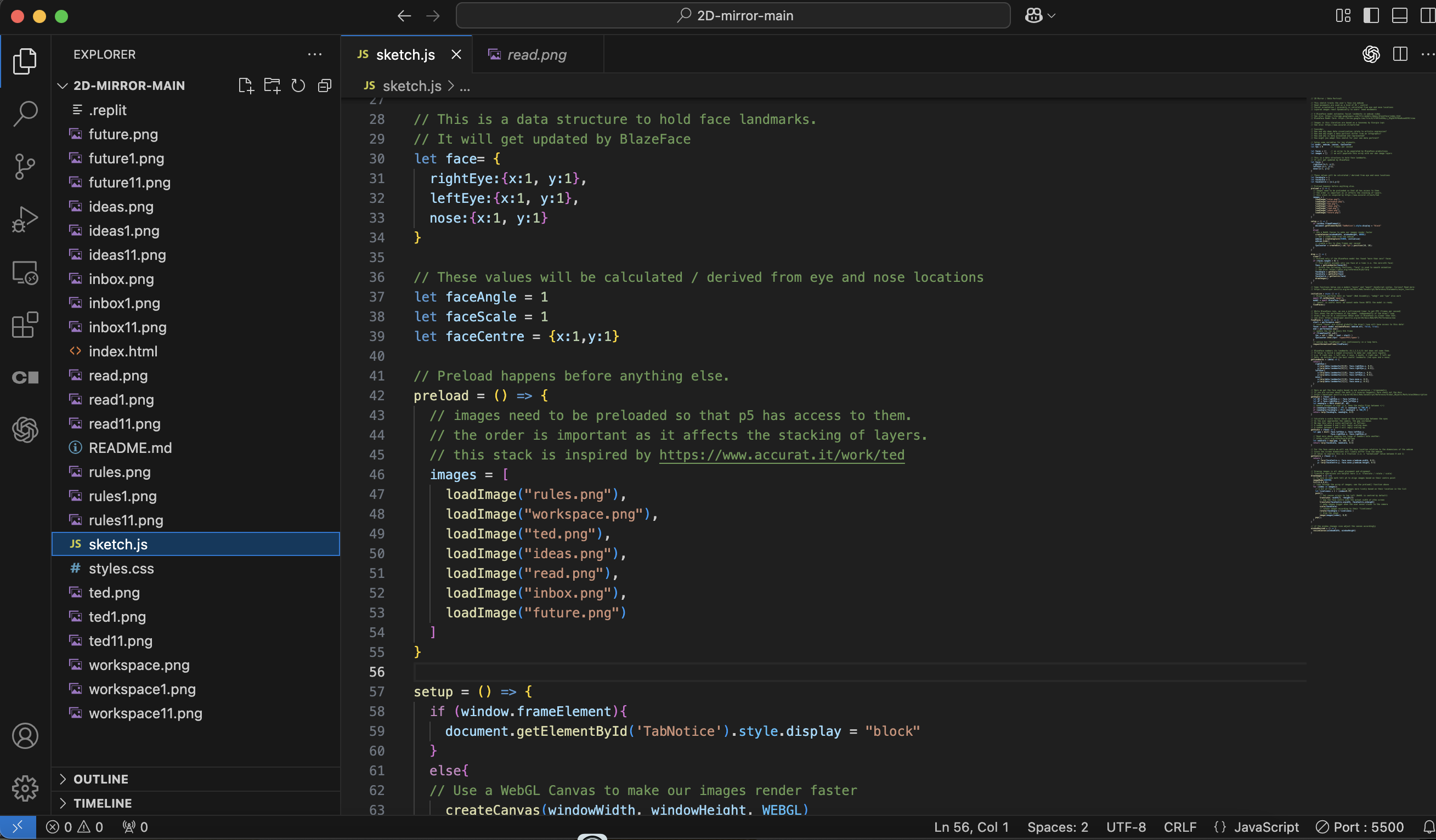1436x840 pixels.
Task: Open the Extensions view
Action: pos(25,325)
